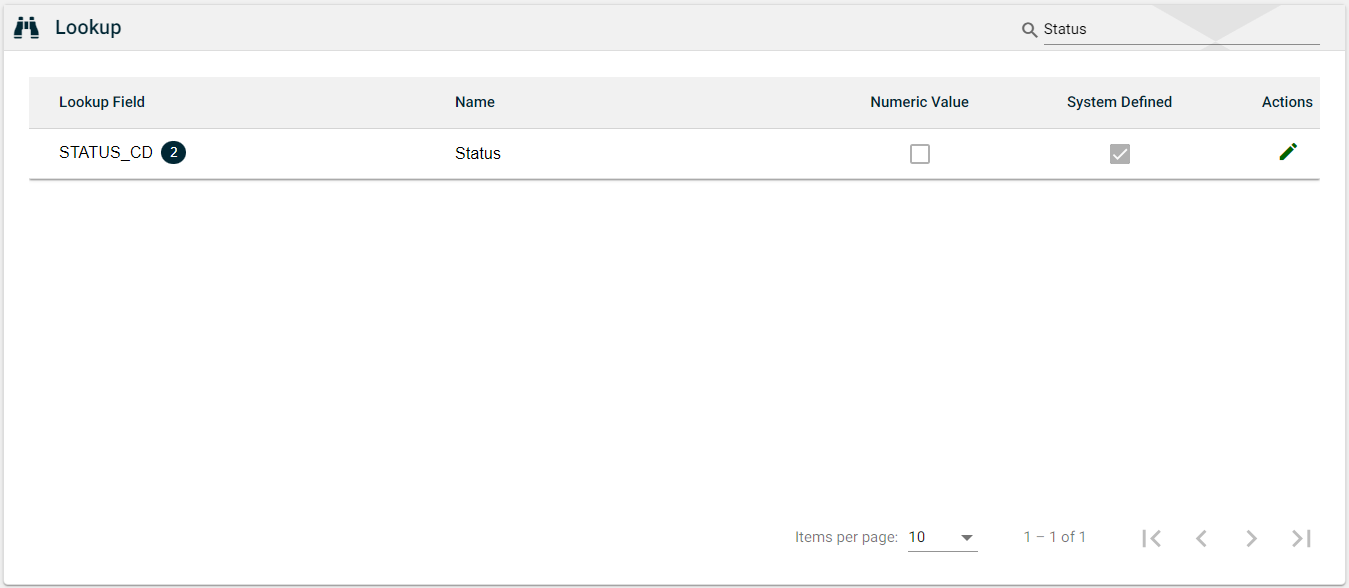Jump to the last page
The image size is (1349, 588).
click(1301, 538)
